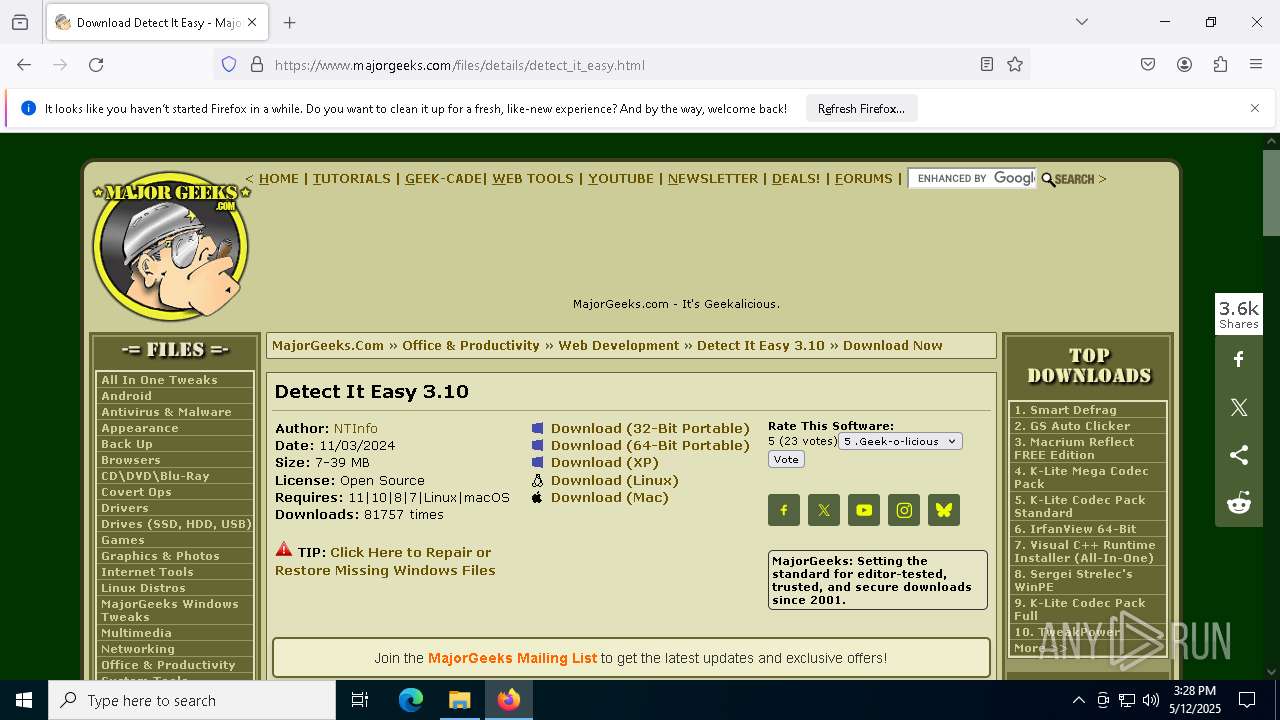Toggle reader view icon in address bar
The image size is (1280, 720).
[987, 65]
